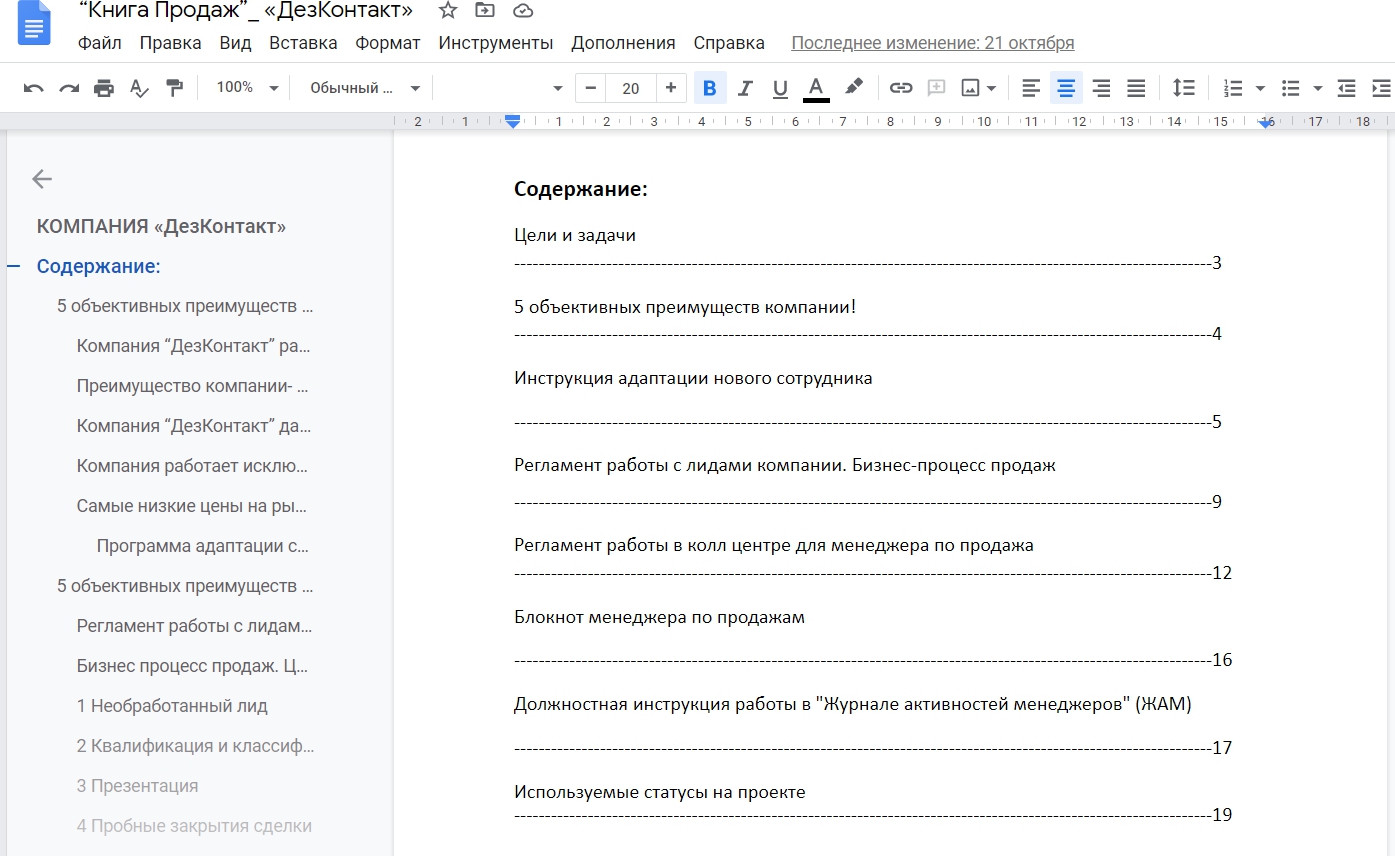Toggle bold formatting

tap(710, 88)
